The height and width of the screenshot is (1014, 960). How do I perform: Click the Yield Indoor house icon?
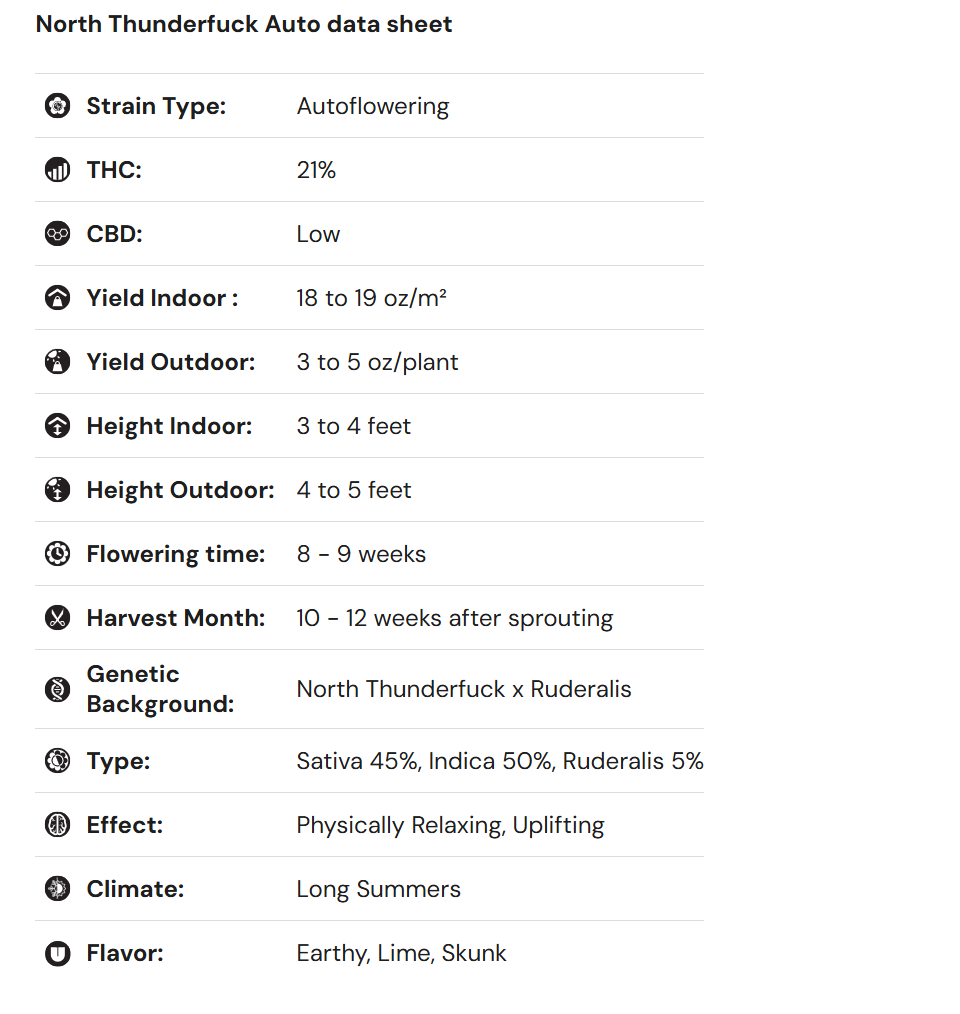pos(58,298)
